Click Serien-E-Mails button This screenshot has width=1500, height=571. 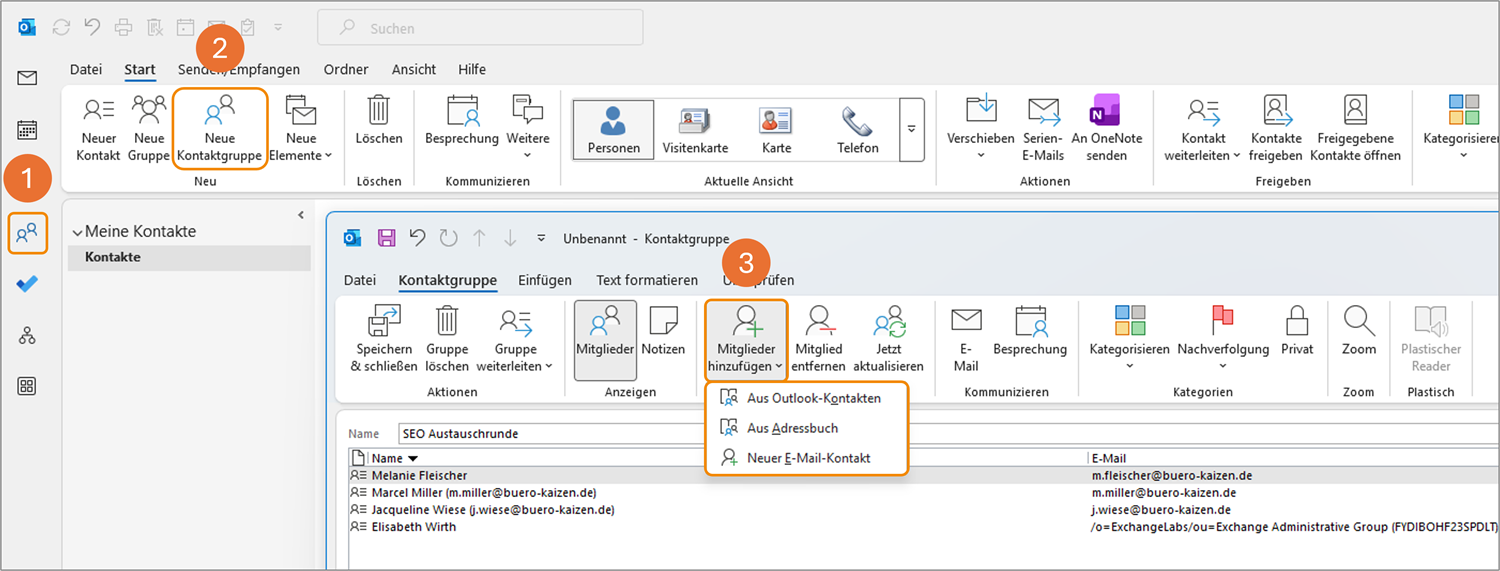click(x=1044, y=128)
